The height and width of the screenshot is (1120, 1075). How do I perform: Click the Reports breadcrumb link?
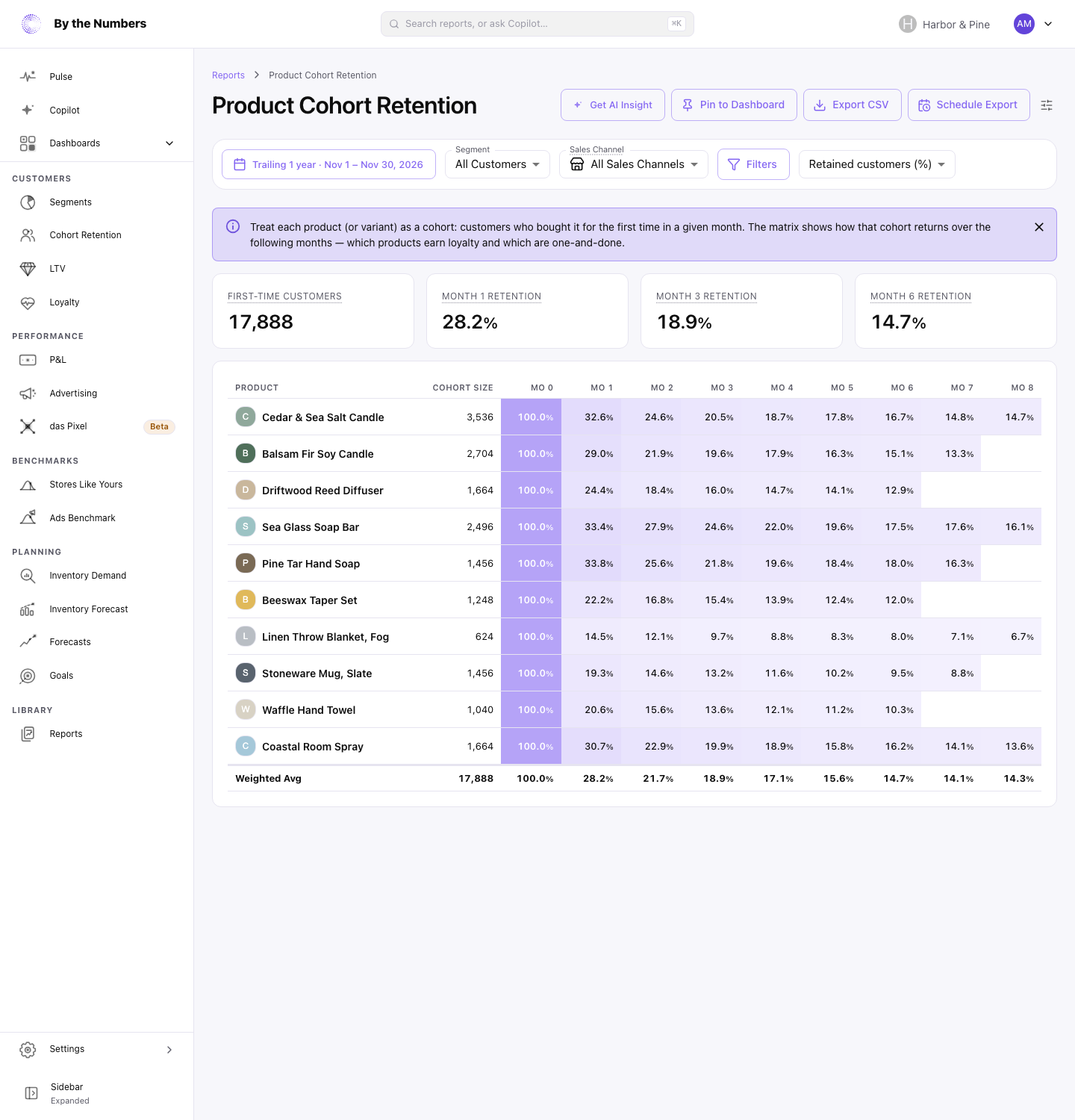(x=228, y=75)
